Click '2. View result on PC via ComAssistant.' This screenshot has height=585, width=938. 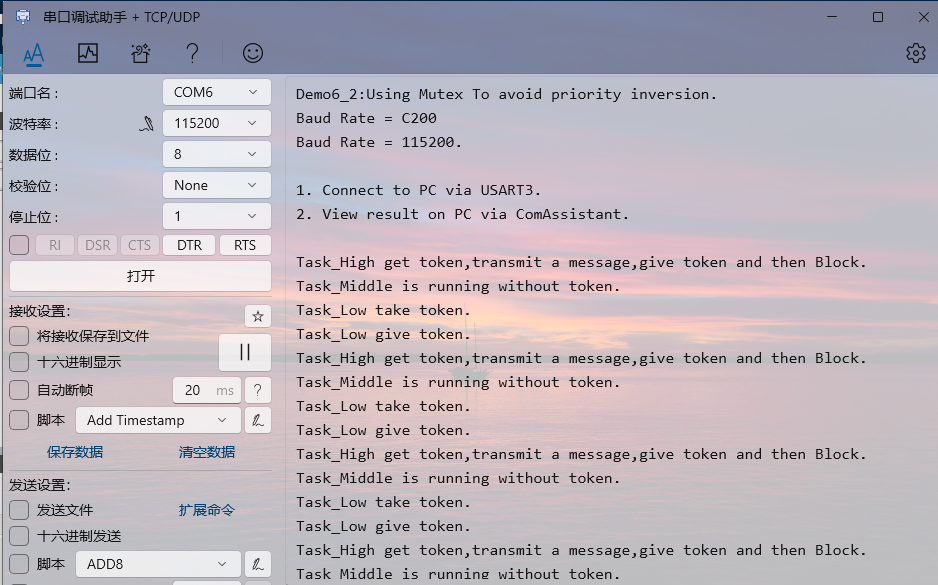[x=462, y=214]
